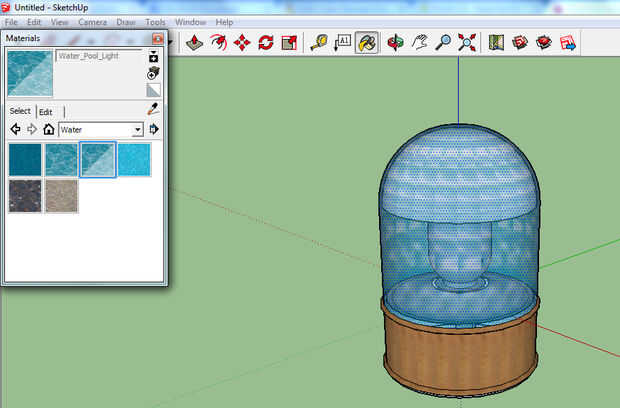620x408 pixels.
Task: Open the Water material library dropdown
Action: [x=137, y=129]
